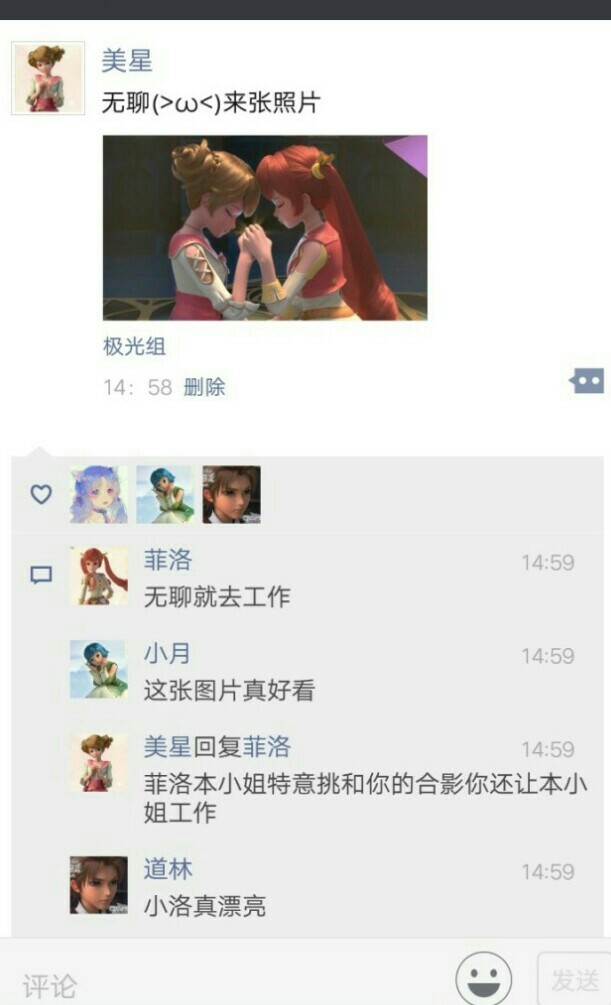Open the posted photo of two girls
Viewport: 611px width, 1005px height.
point(265,228)
